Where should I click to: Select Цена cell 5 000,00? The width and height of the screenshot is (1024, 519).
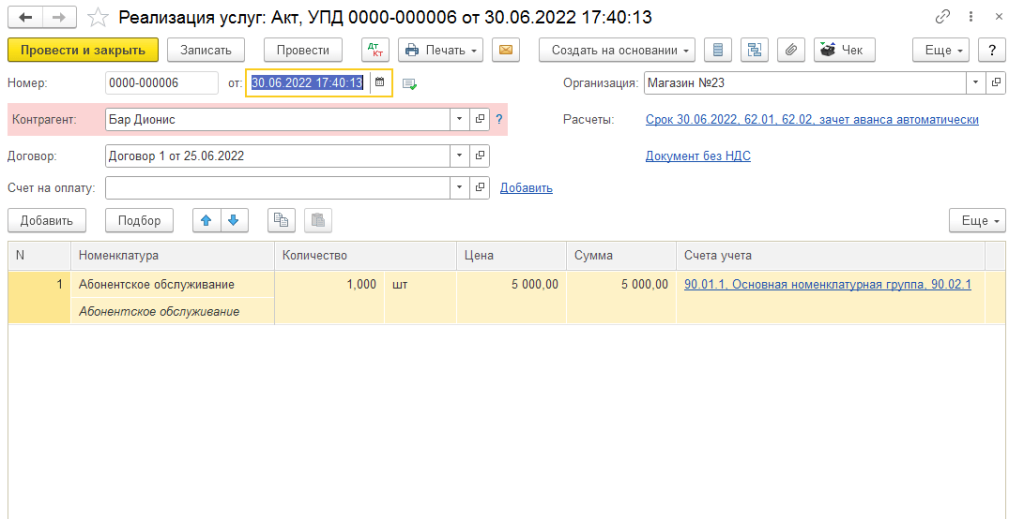point(511,285)
